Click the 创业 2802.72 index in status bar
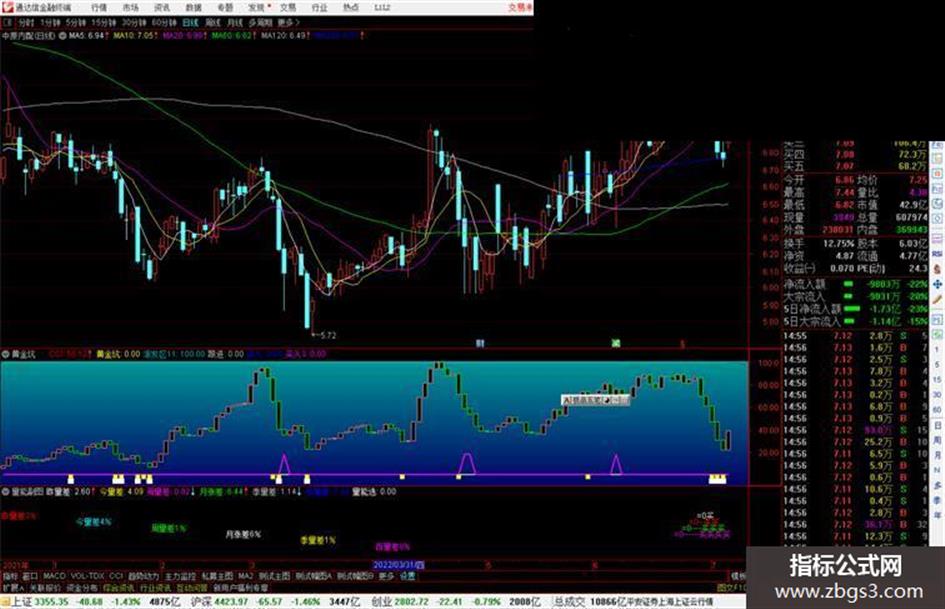The image size is (945, 609). (400, 601)
